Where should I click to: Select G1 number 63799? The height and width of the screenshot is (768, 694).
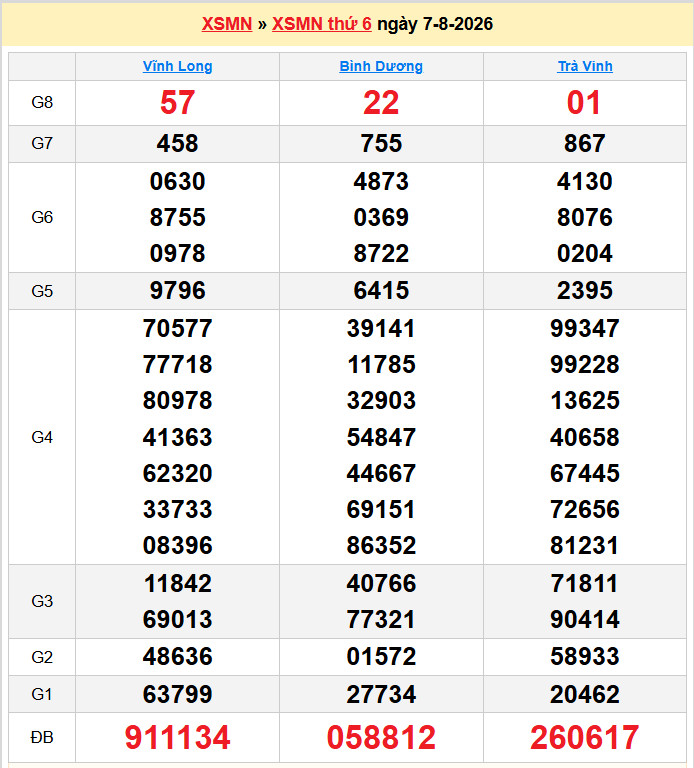[177, 695]
